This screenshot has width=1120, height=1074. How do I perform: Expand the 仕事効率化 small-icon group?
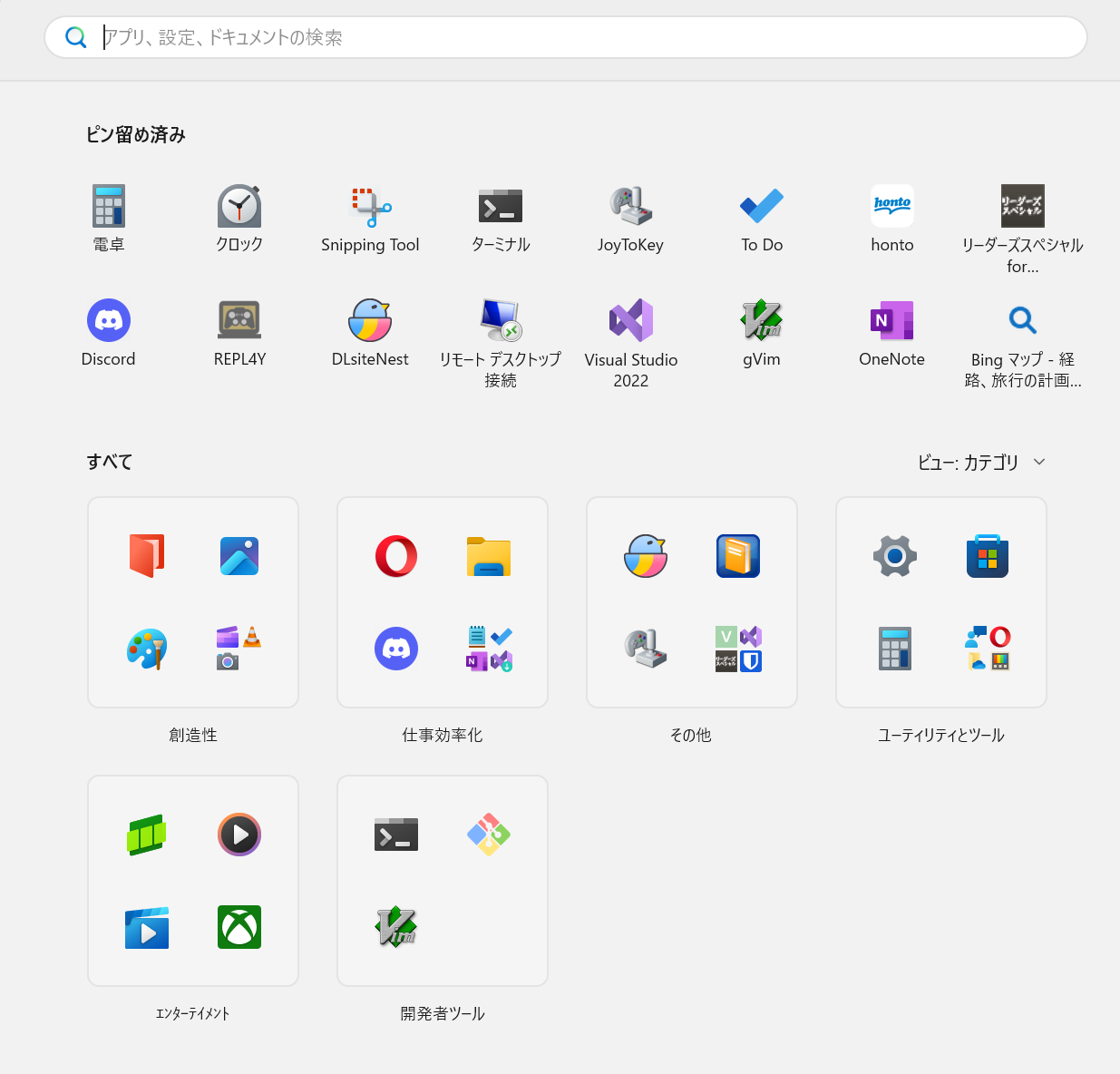point(489,649)
